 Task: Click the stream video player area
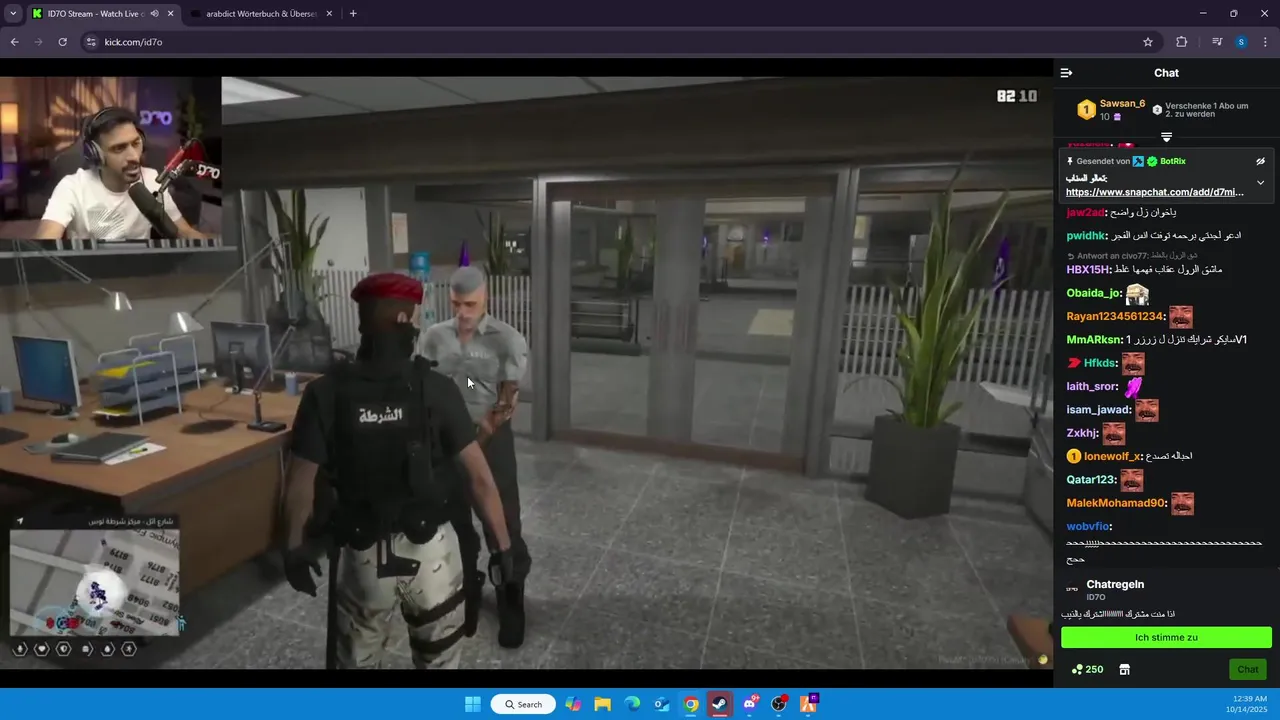[x=526, y=372]
